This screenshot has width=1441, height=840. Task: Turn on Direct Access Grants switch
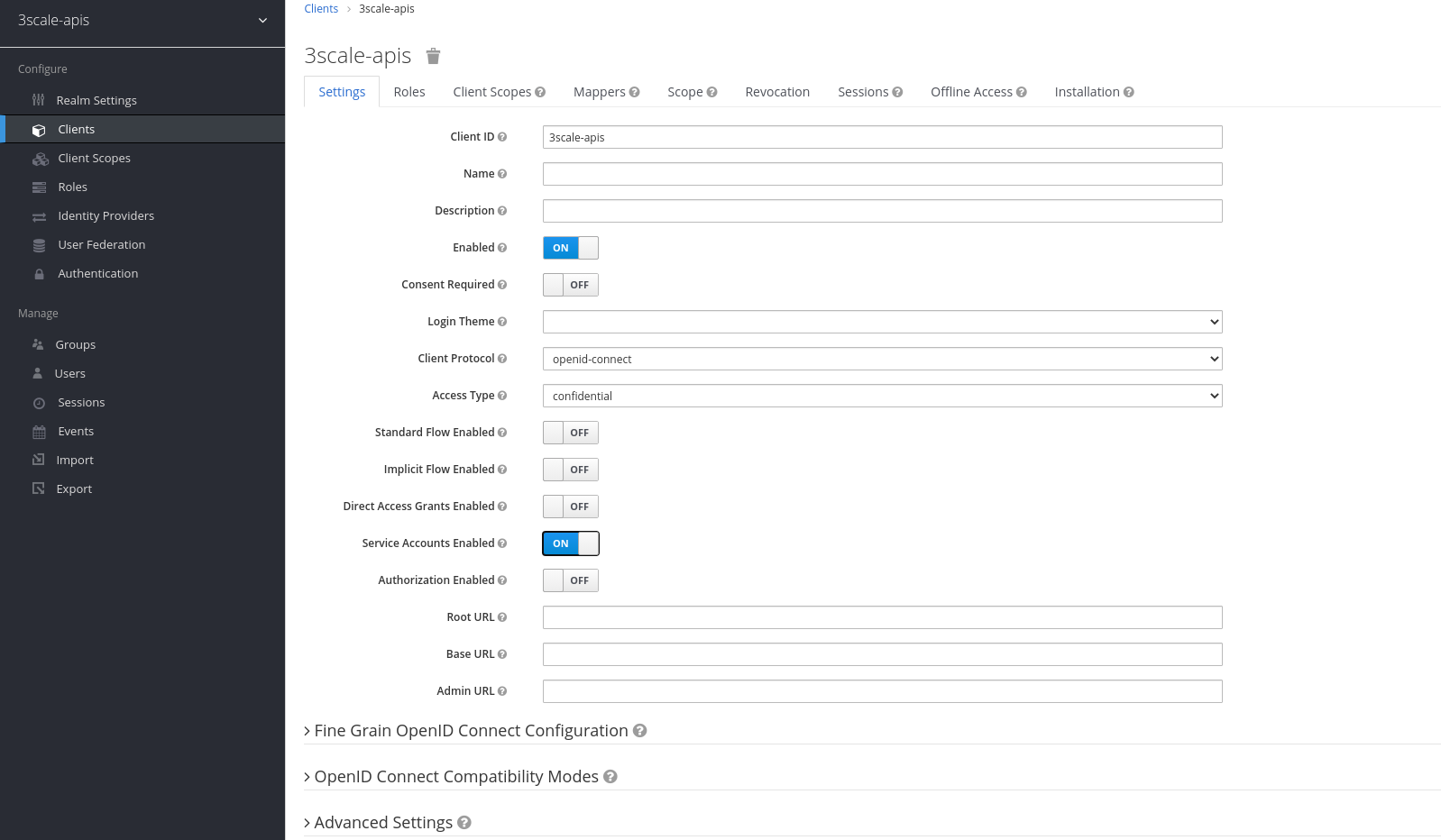571,507
